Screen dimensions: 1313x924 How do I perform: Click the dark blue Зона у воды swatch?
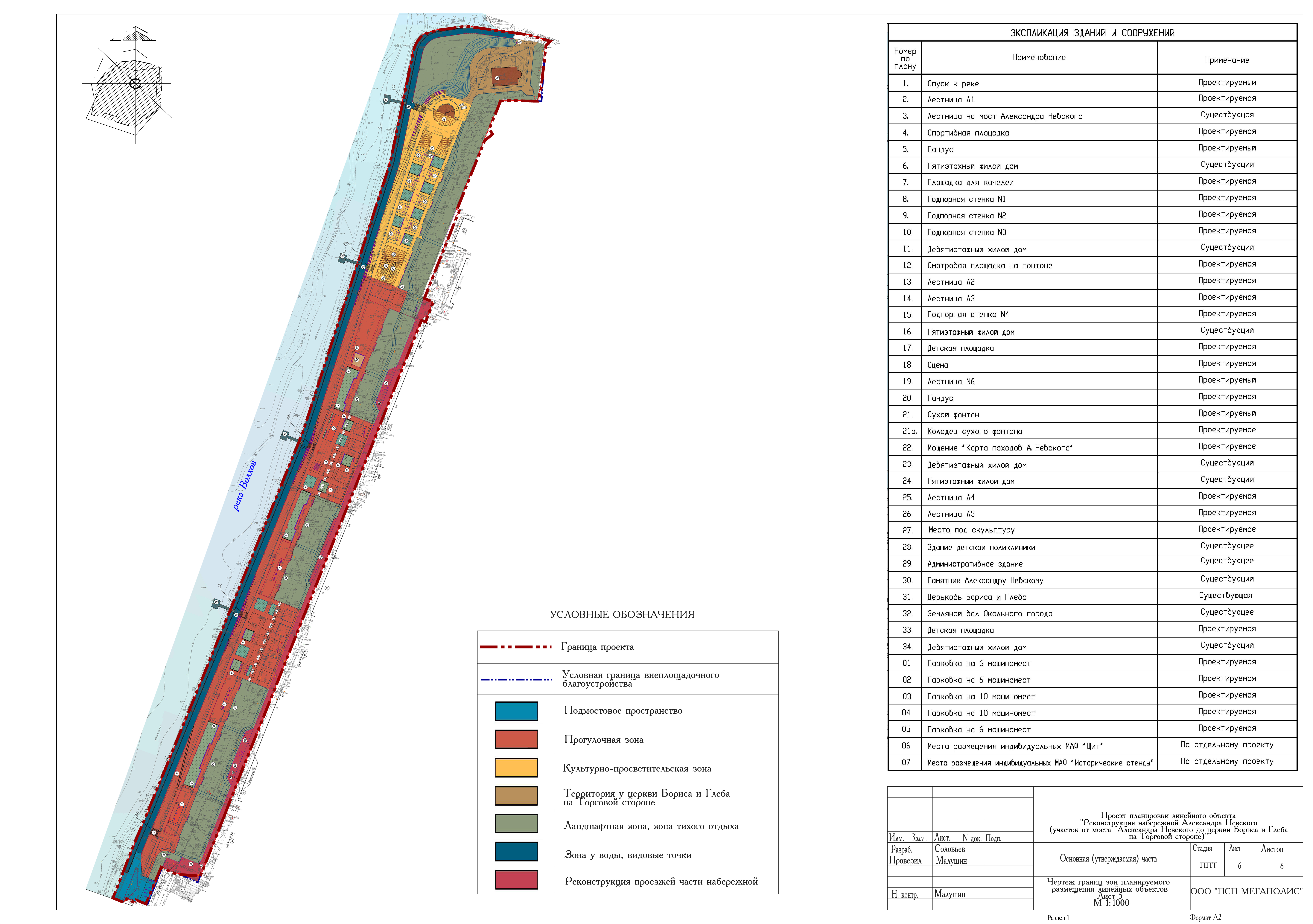516,851
